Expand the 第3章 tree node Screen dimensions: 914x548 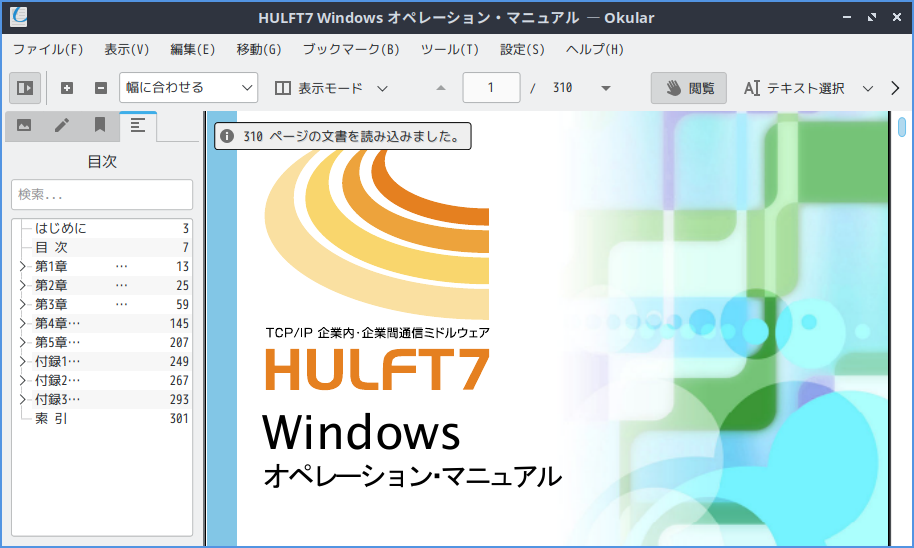tap(22, 304)
